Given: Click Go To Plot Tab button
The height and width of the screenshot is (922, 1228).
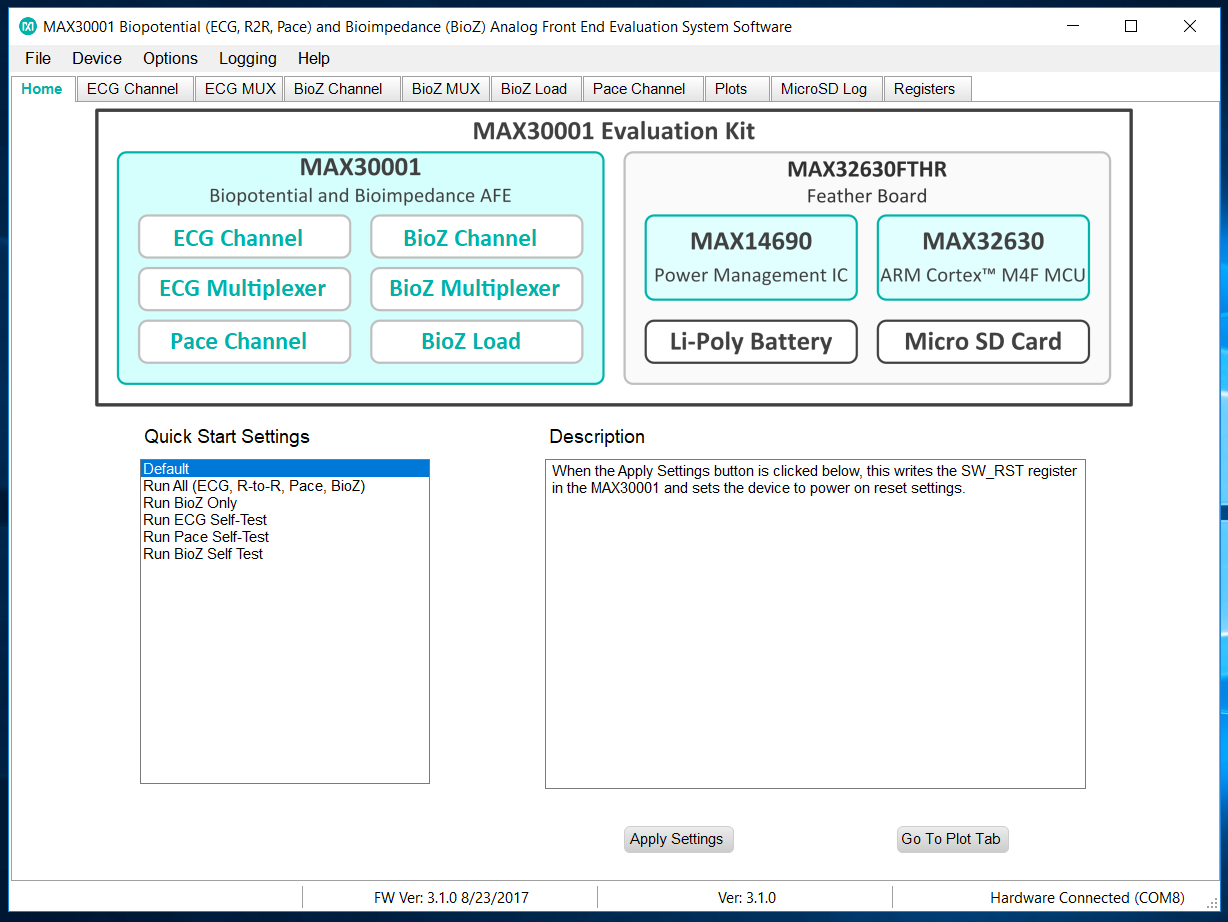Looking at the screenshot, I should click(x=951, y=839).
